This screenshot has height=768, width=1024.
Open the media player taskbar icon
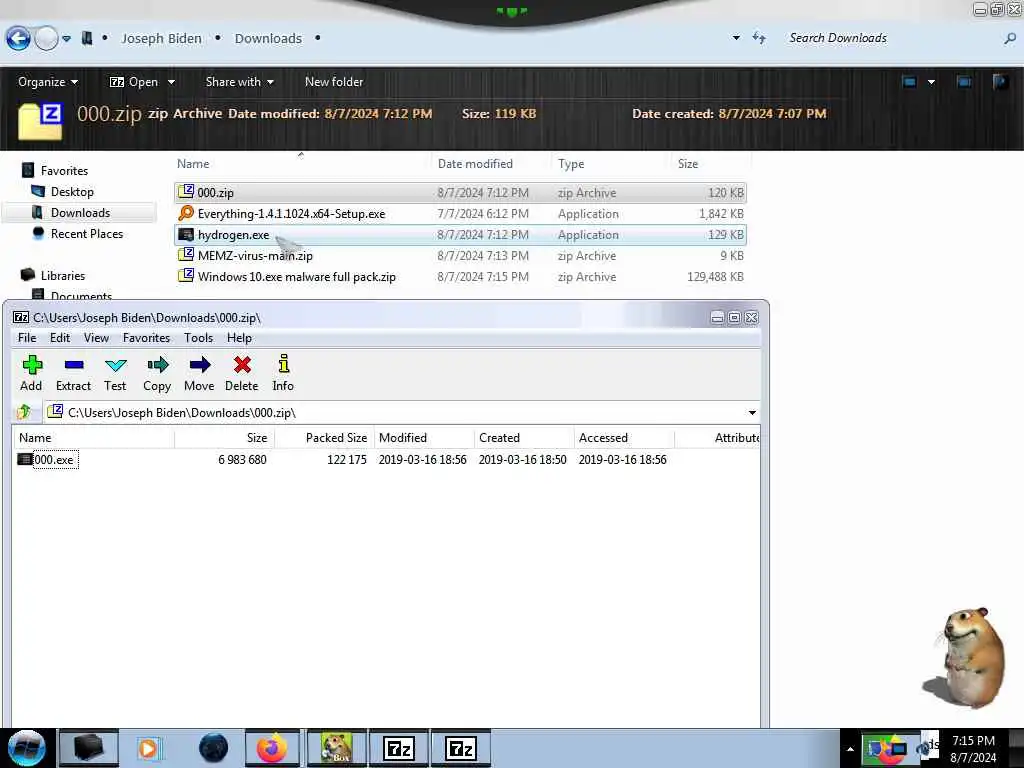click(149, 748)
